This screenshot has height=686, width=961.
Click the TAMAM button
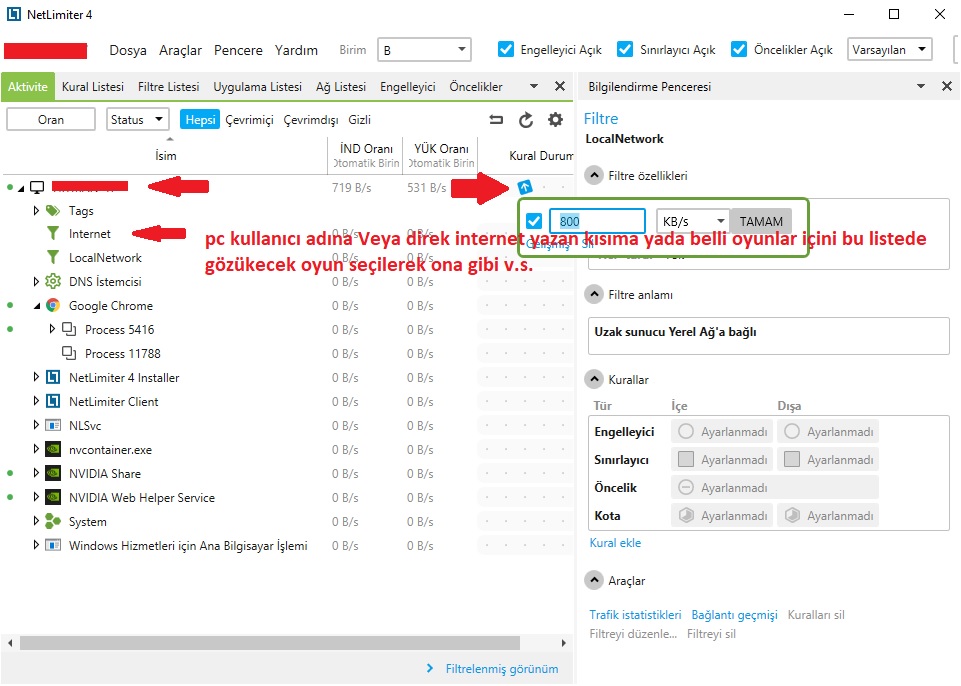[761, 221]
